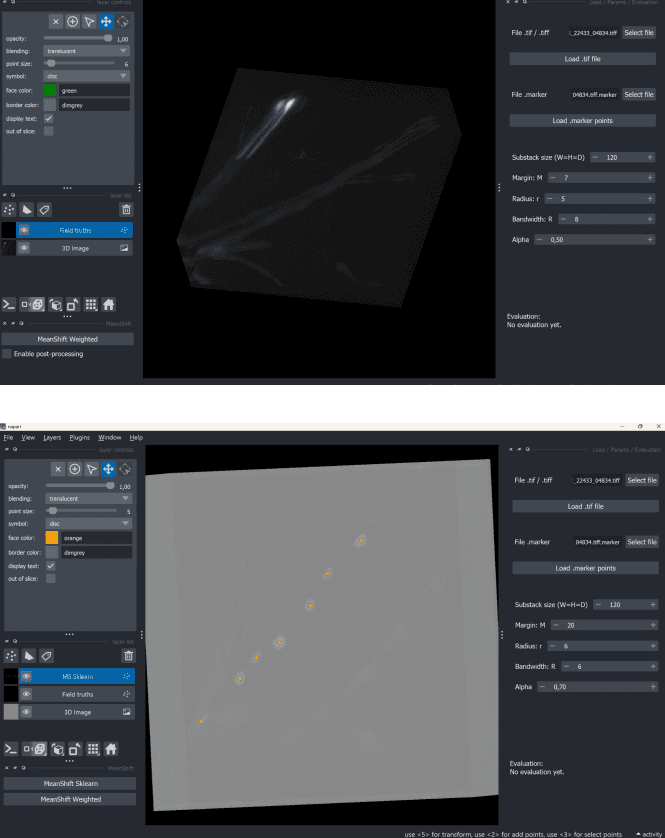Image resolution: width=665 pixels, height=838 pixels.
Task: Create new labels layer above the MS Sklearn layer
Action: coord(47,656)
